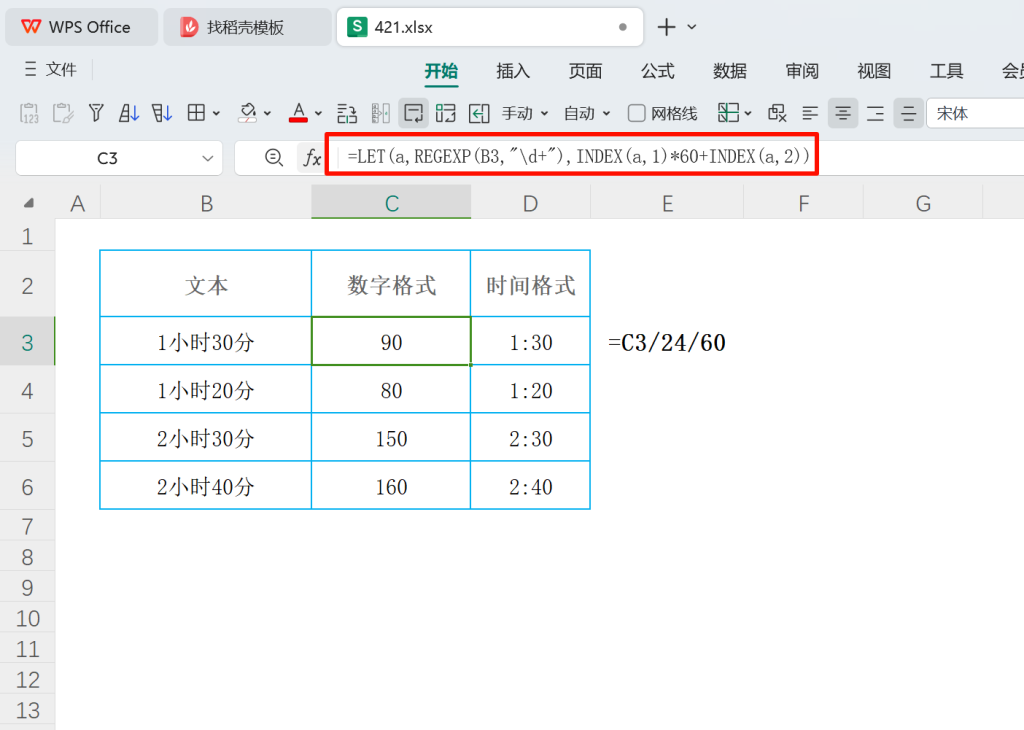Align text right
Image resolution: width=1024 pixels, height=730 pixels.
coord(875,114)
